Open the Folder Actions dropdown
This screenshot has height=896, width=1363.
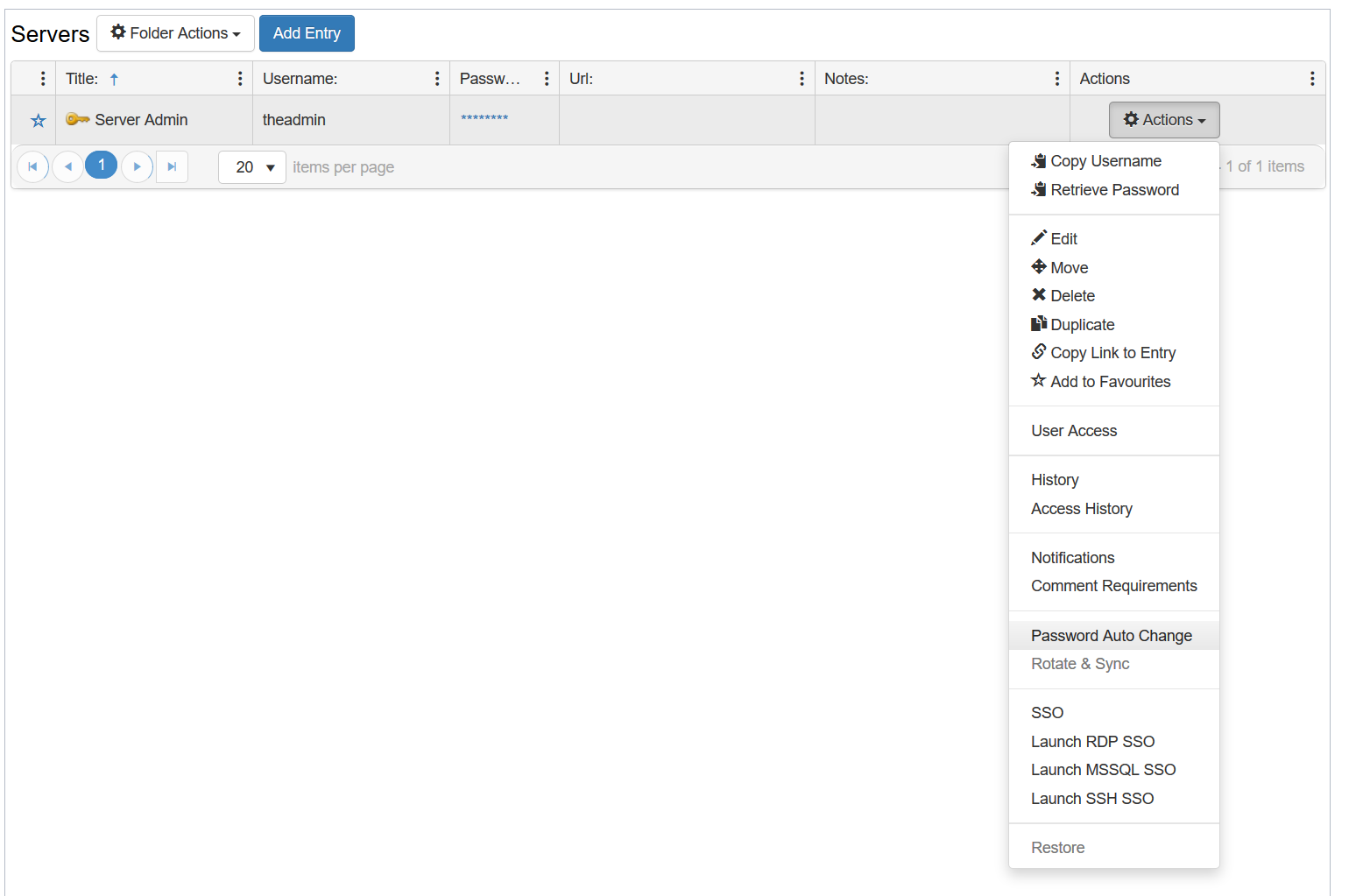(x=175, y=33)
